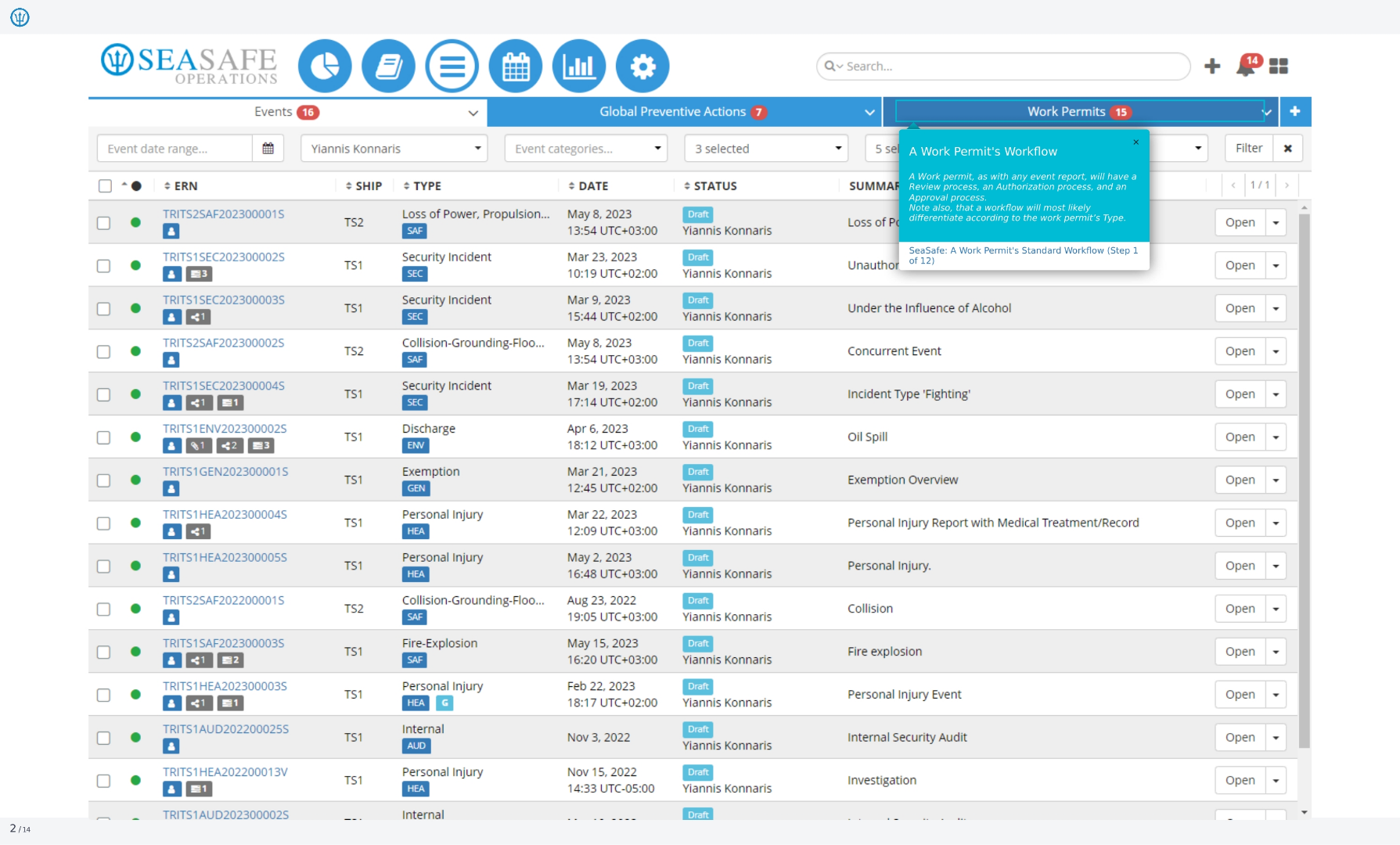Viewport: 1400px width, 845px height.
Task: Open the reports notebook icon
Action: (388, 67)
